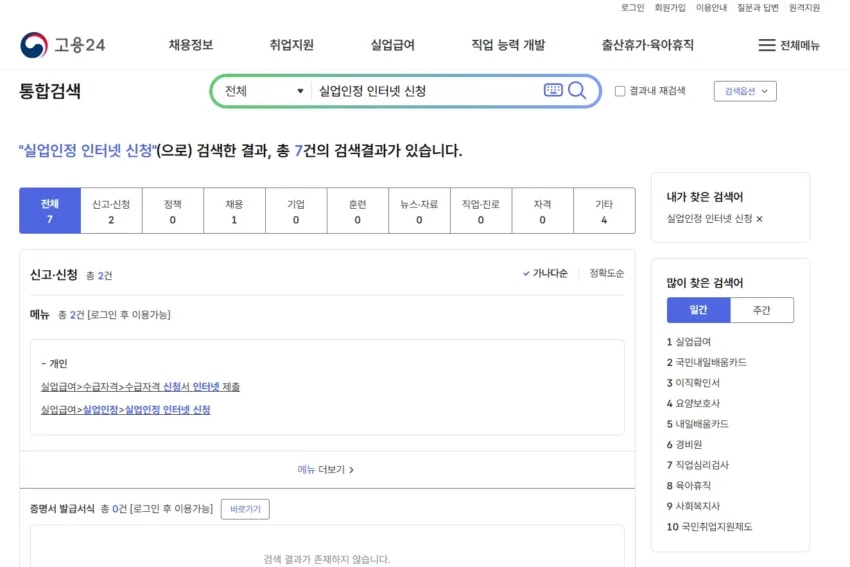Click popular keyword 5 내일배움카드
This screenshot has height=567, width=850.
coord(697,424)
